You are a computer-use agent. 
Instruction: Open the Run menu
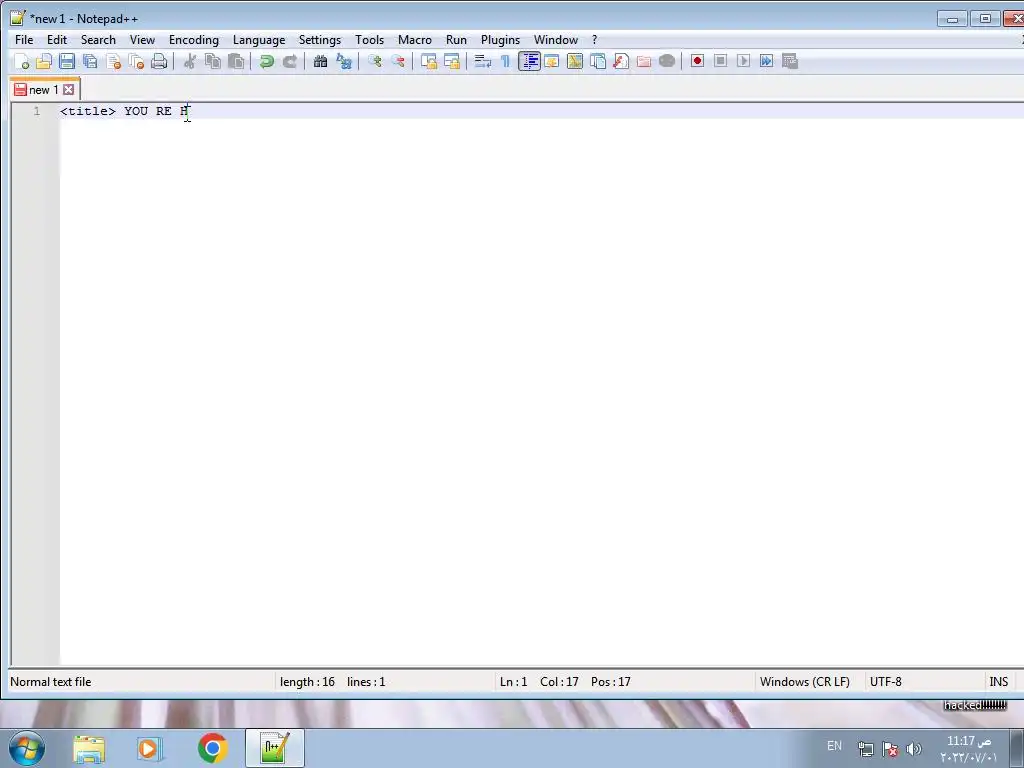point(456,40)
